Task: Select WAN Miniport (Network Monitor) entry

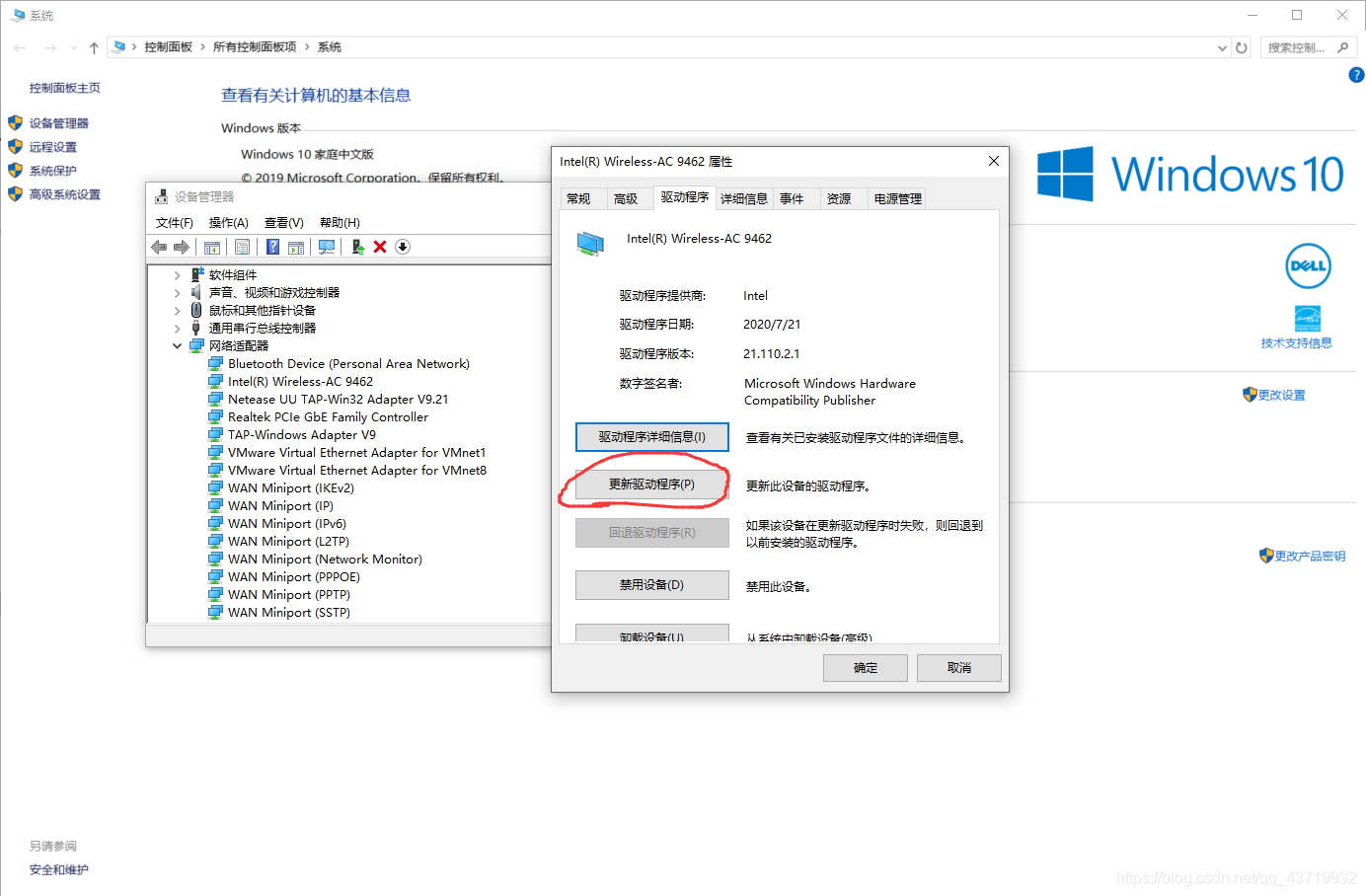Action: 325,560
